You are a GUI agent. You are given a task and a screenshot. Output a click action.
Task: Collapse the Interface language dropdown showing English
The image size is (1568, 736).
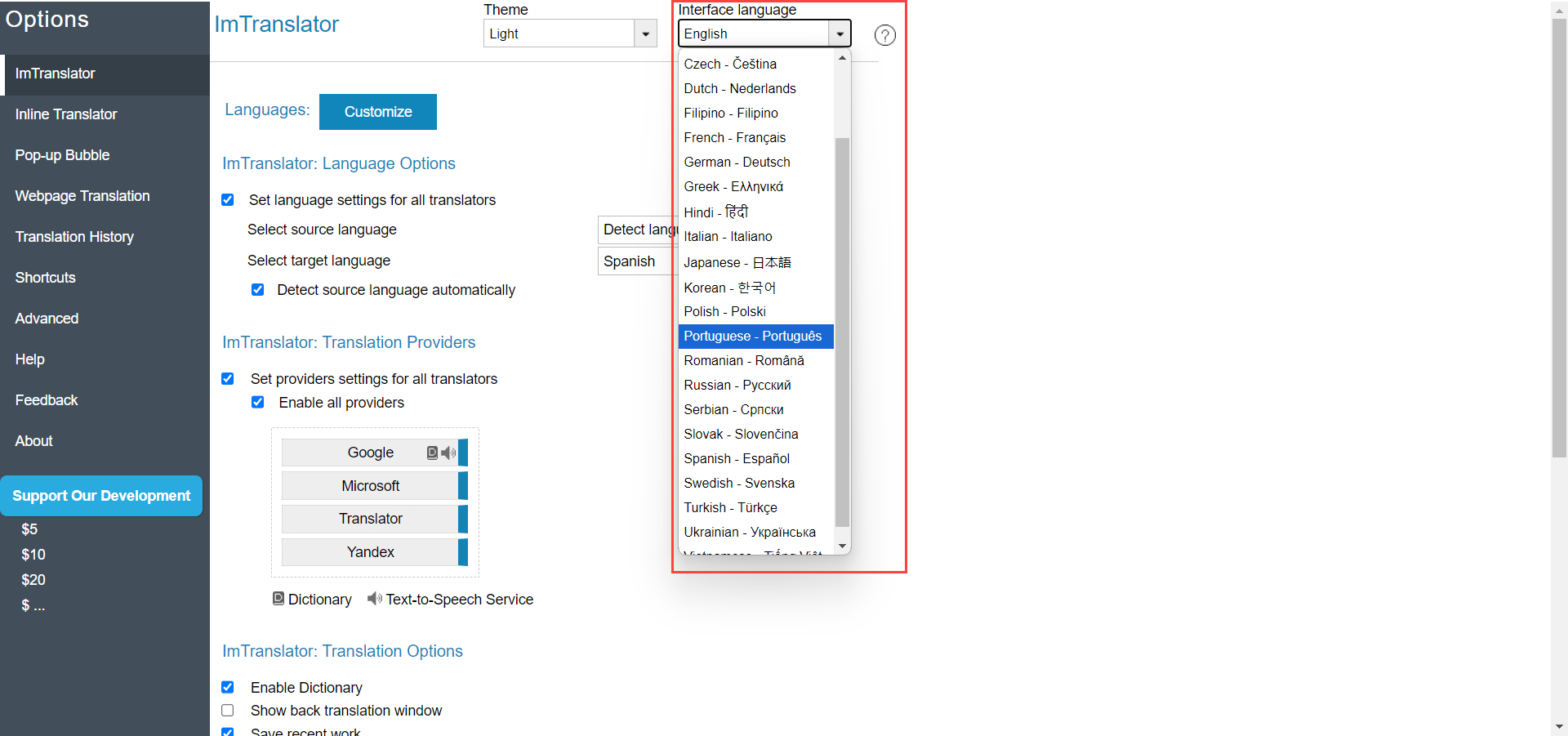[x=764, y=33]
